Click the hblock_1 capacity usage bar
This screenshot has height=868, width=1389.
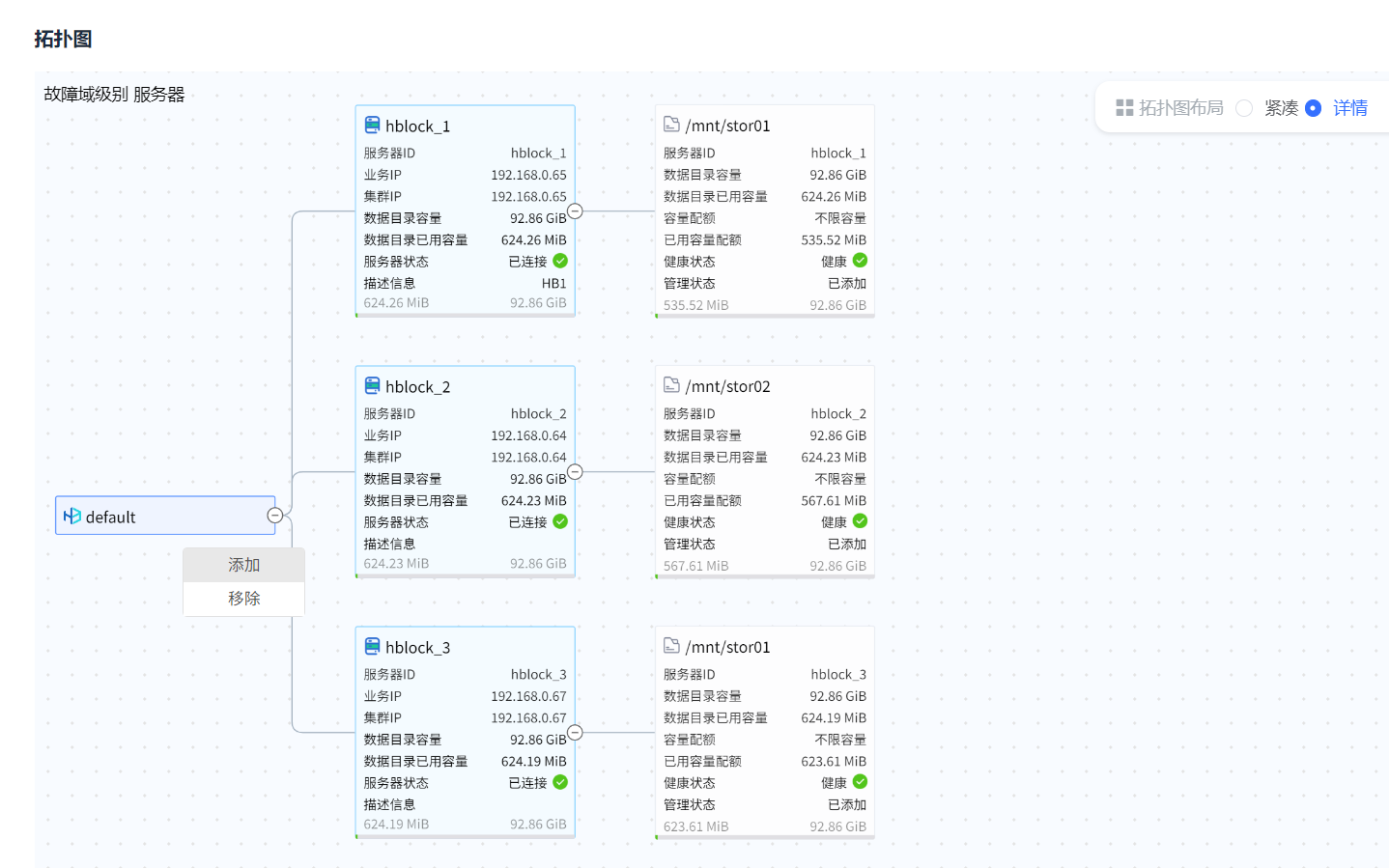click(465, 315)
